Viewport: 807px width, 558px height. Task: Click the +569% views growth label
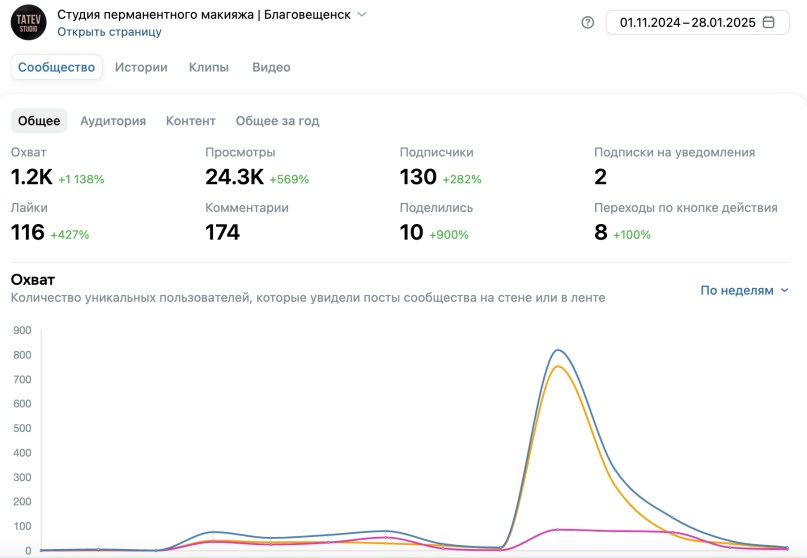[289, 179]
